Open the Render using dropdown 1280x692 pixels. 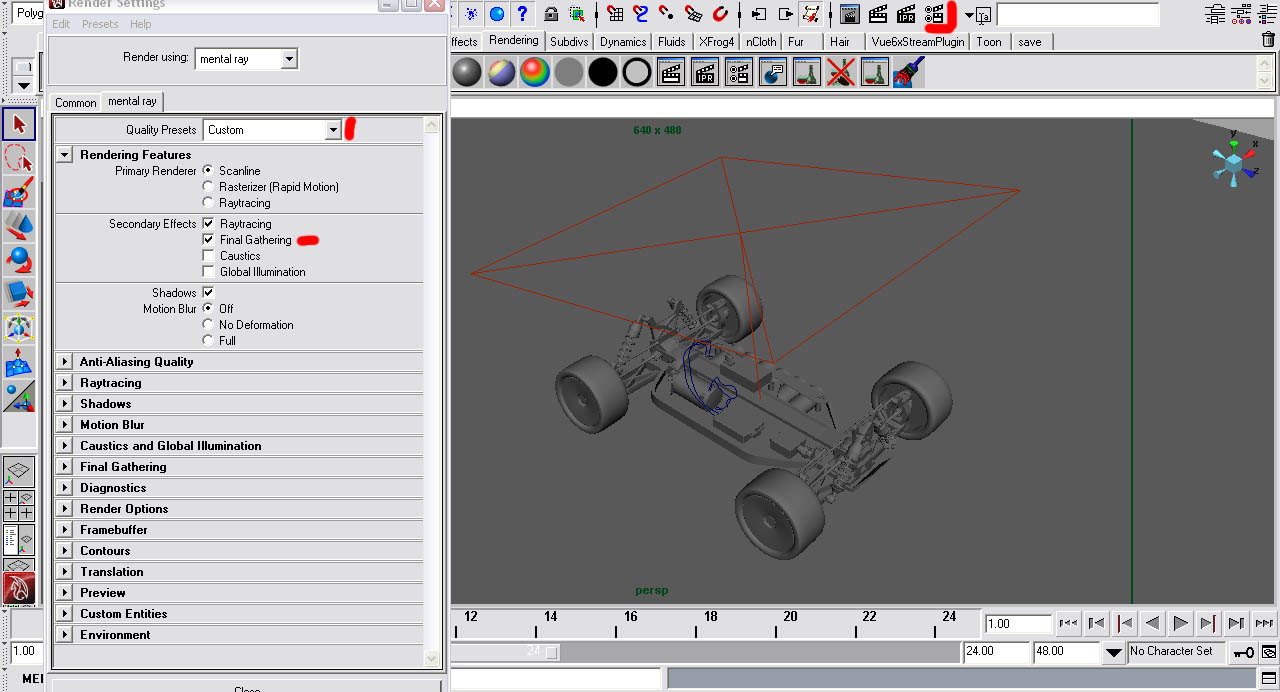point(246,59)
